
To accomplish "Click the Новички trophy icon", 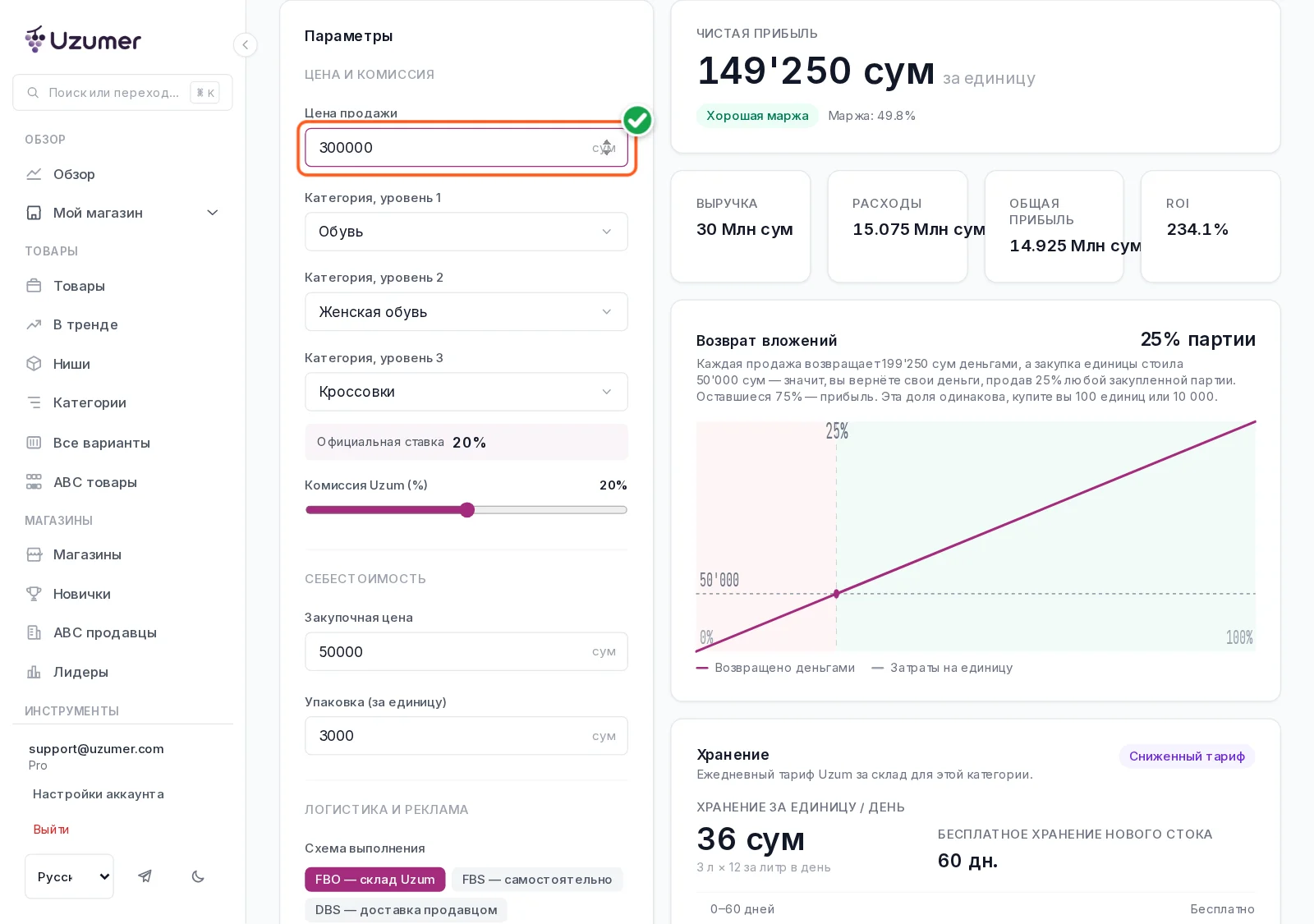I will click(x=34, y=594).
